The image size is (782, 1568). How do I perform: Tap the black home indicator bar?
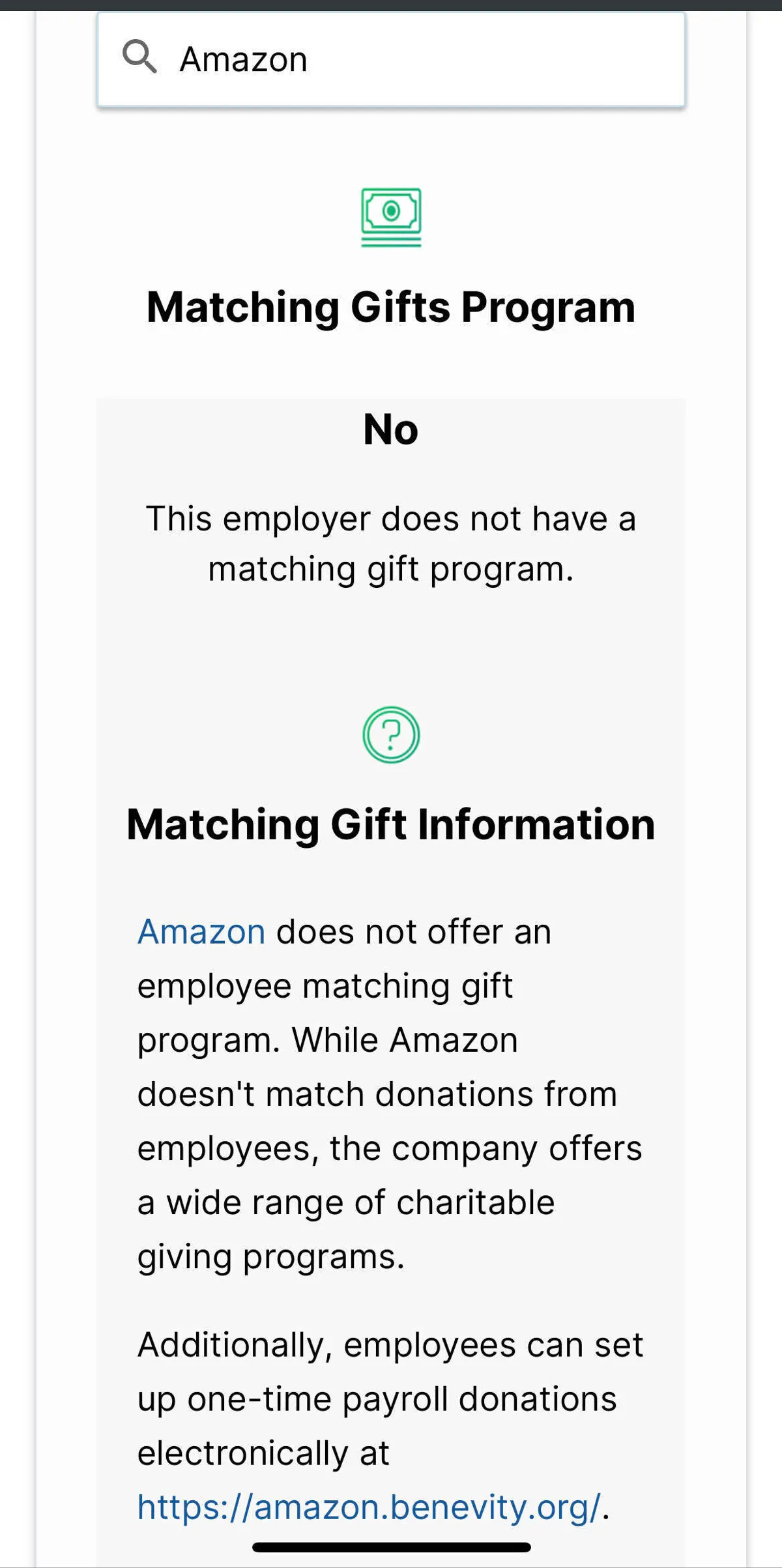pyautogui.click(x=391, y=1547)
